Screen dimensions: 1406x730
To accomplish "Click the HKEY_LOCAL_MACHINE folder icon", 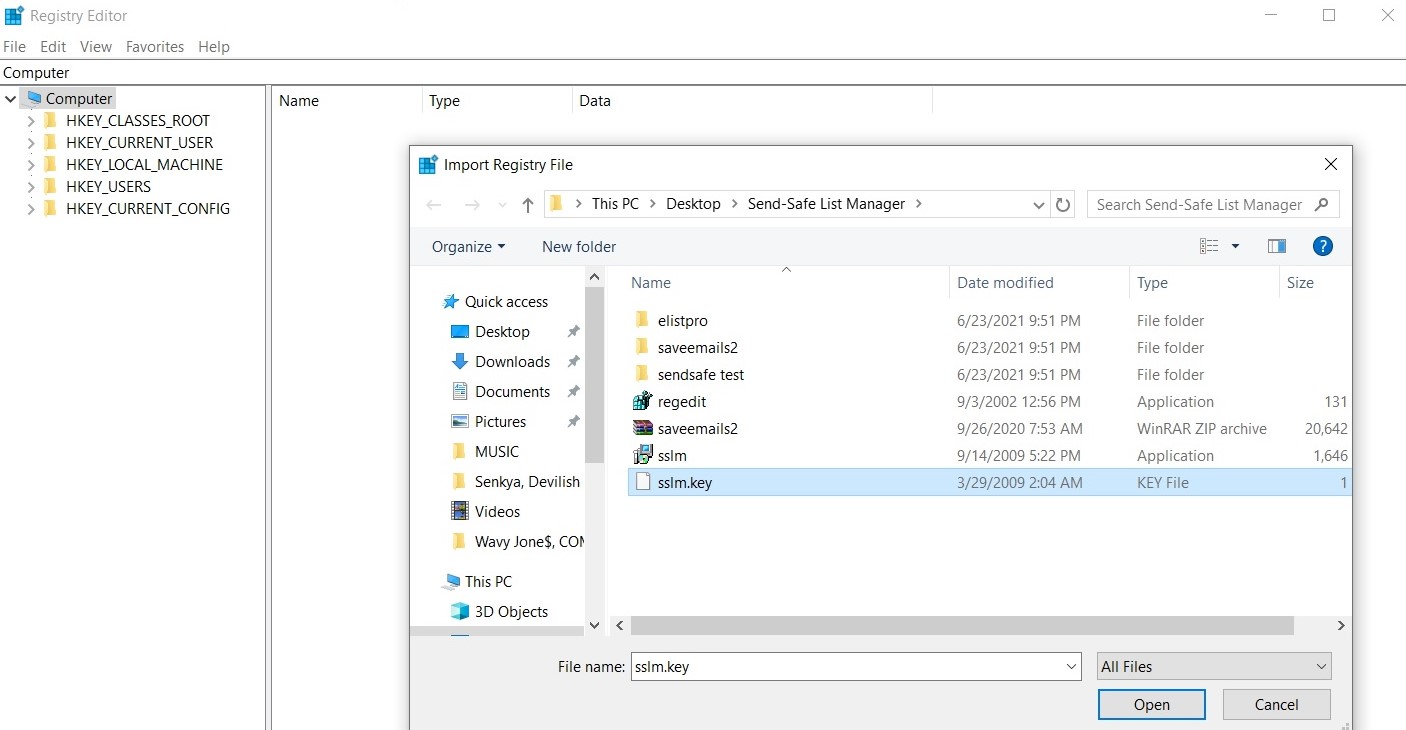I will pyautogui.click(x=50, y=164).
